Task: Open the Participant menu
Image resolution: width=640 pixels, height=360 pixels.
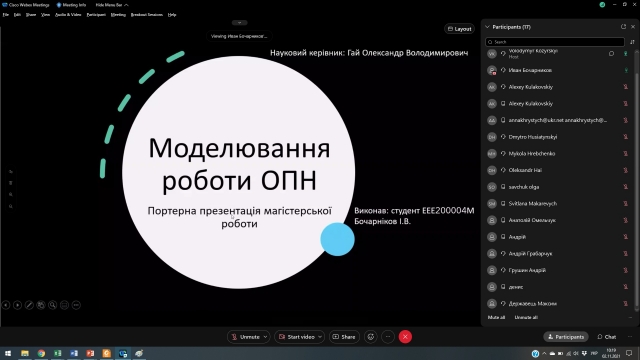Action: tap(96, 15)
